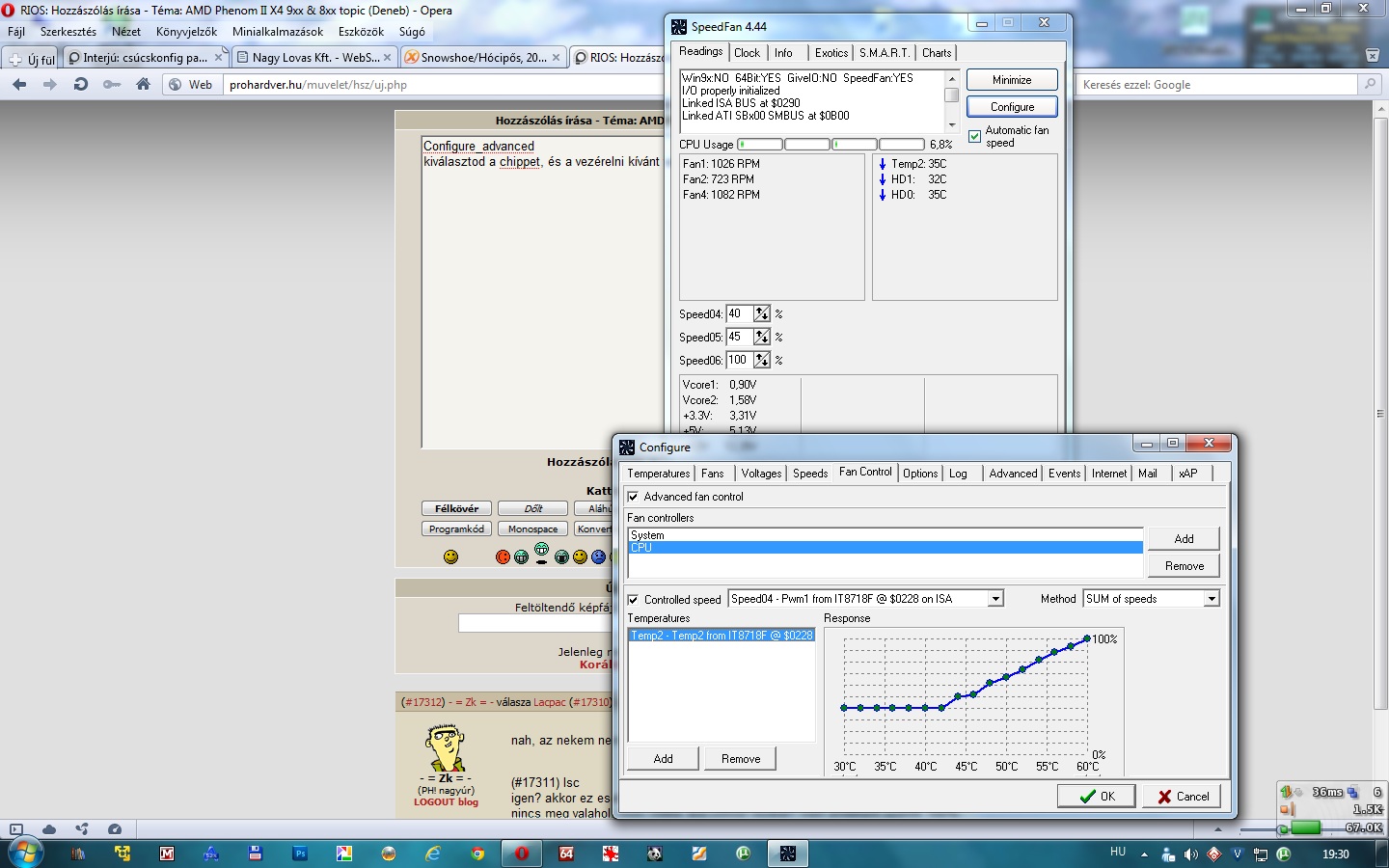Viewport: 1389px width, 868px height.
Task: Open Google Chrome from the taskbar
Action: pyautogui.click(x=477, y=854)
